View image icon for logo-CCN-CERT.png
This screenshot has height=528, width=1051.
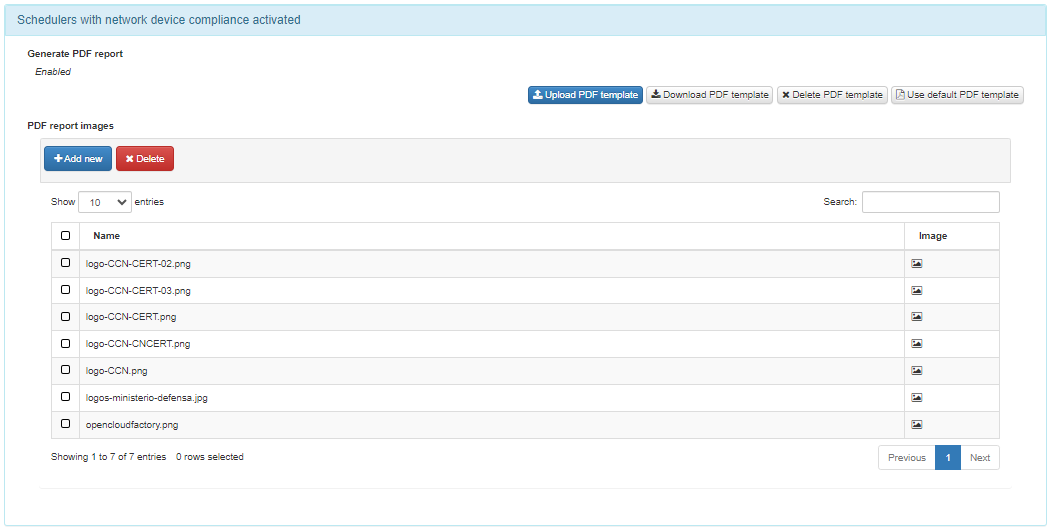[x=916, y=317]
